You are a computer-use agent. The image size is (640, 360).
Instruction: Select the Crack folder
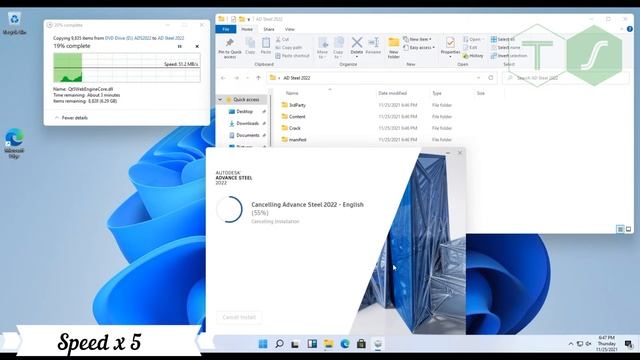(x=295, y=128)
